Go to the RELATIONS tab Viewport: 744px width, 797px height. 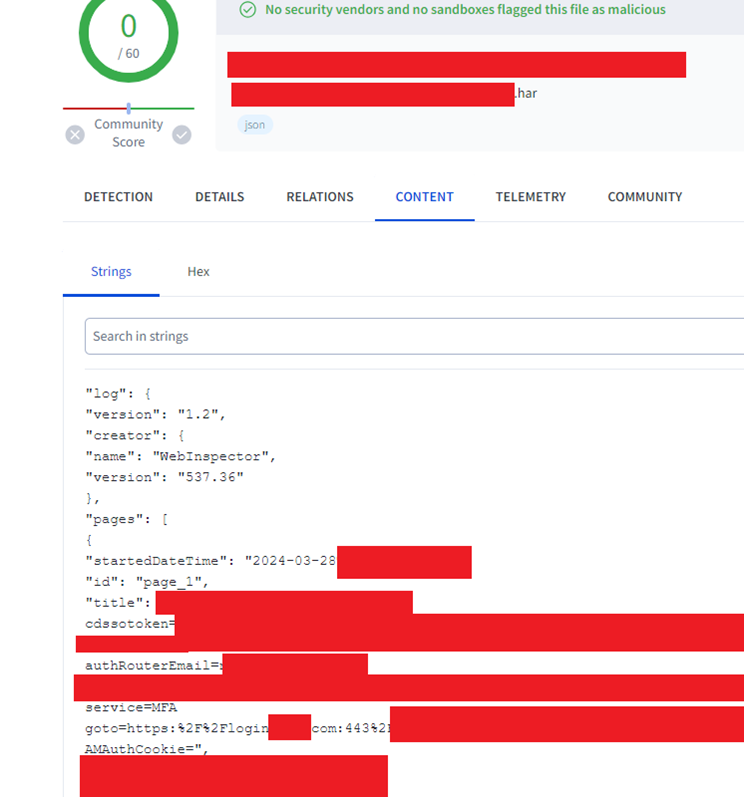(320, 197)
